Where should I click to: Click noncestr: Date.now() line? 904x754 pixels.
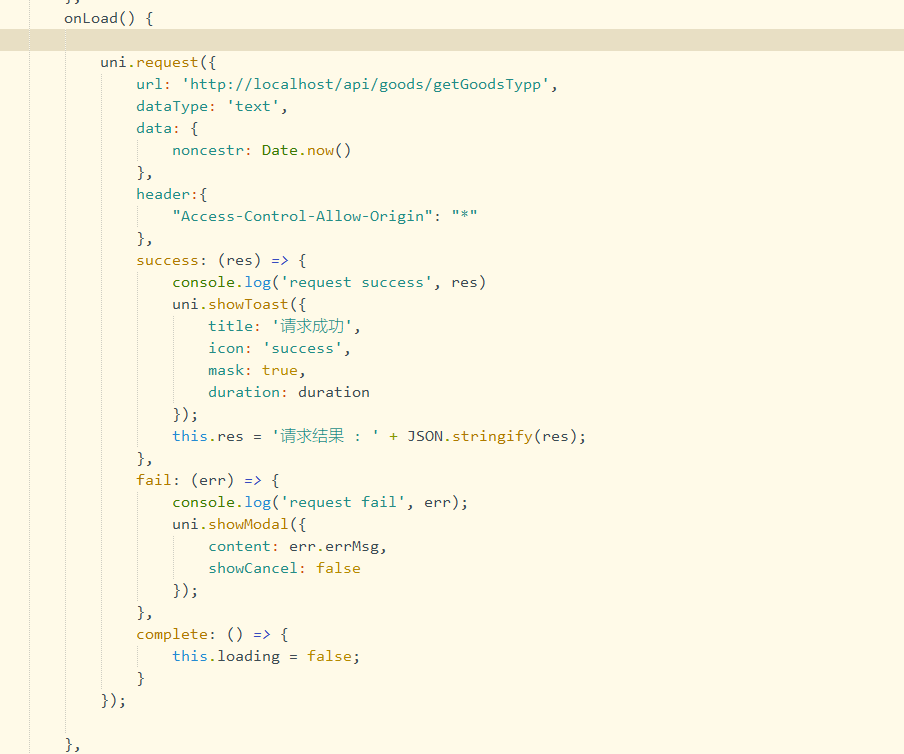pos(261,150)
